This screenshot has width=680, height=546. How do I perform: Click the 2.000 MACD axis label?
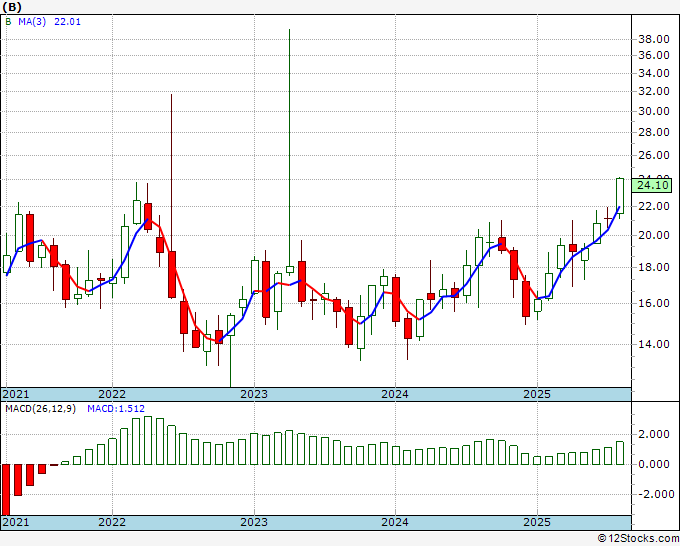point(656,435)
